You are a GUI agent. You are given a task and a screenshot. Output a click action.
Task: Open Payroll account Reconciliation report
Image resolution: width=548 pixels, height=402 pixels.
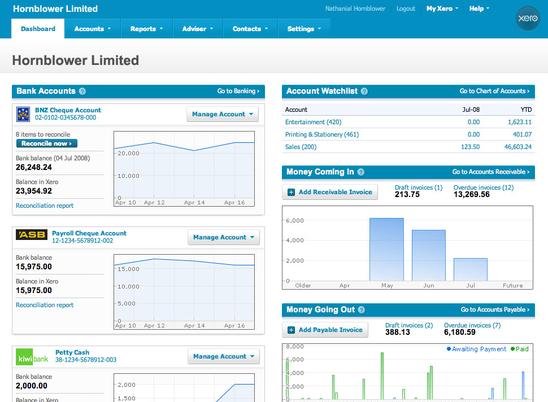[x=44, y=305]
